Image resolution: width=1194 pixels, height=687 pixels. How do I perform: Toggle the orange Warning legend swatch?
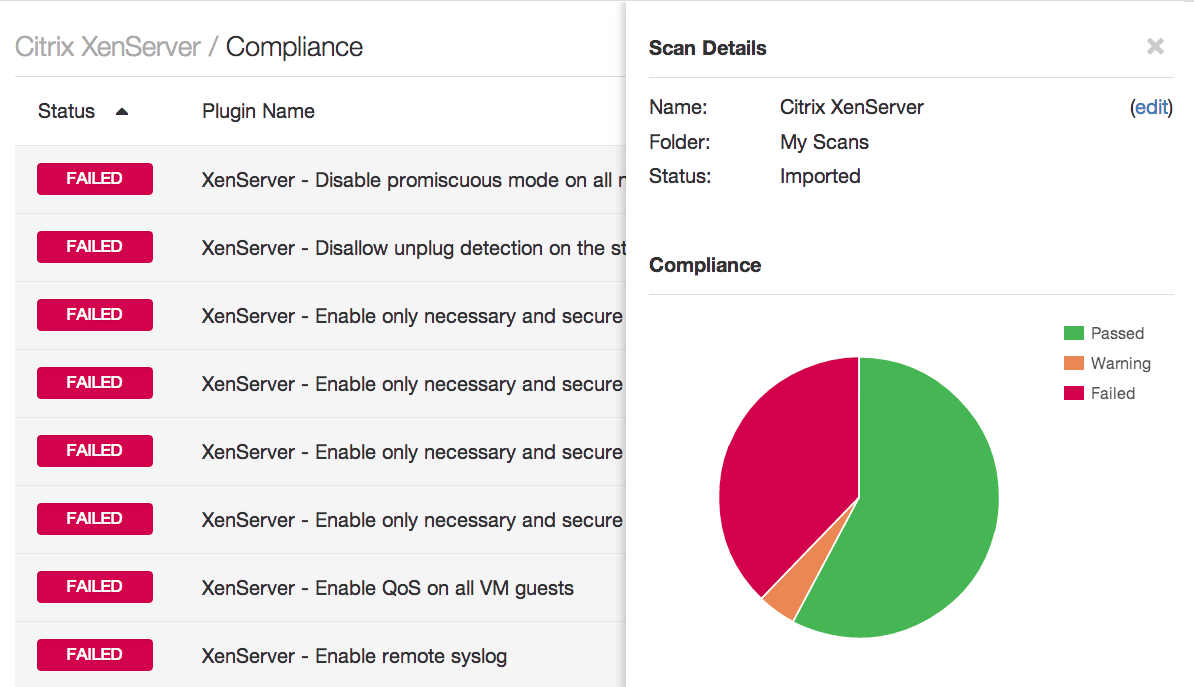[x=1074, y=363]
